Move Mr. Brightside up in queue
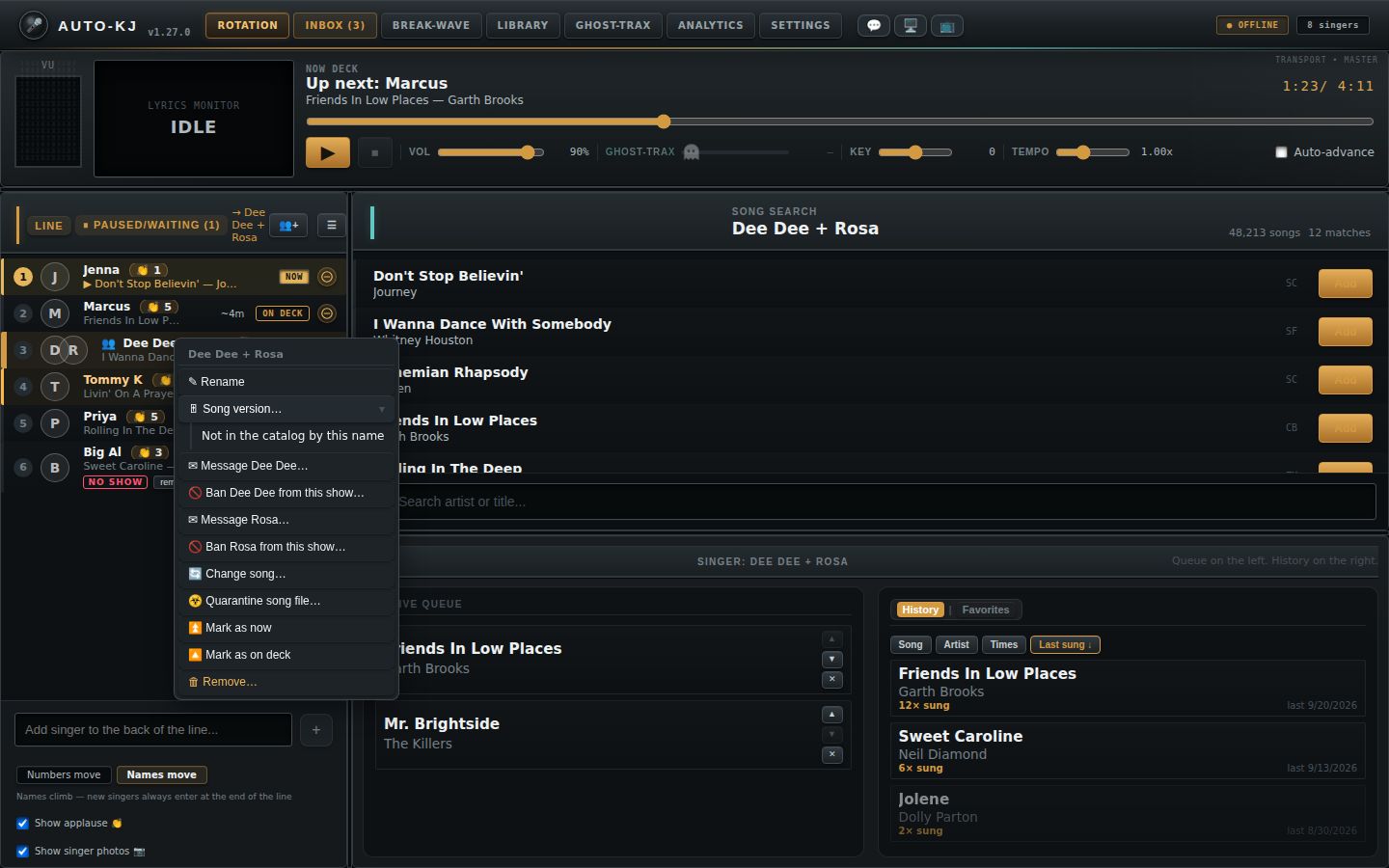The image size is (1389, 868). pos(832,715)
